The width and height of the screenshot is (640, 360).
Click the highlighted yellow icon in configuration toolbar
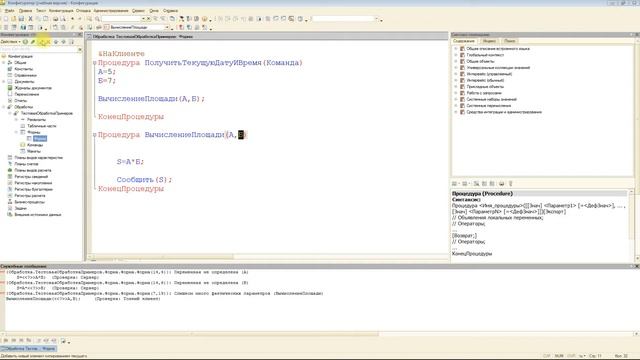(x=42, y=42)
